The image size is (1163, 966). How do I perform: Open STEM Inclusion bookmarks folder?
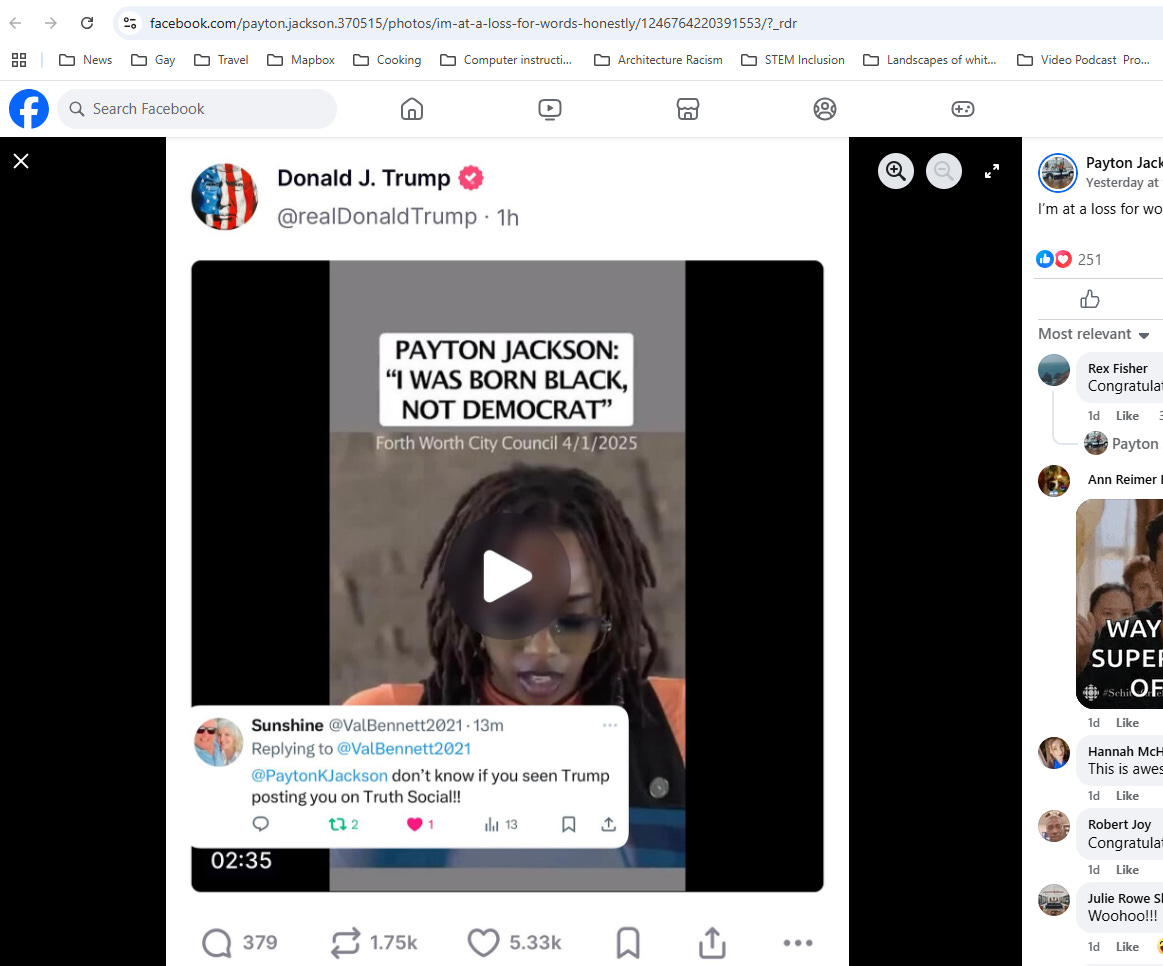(793, 60)
